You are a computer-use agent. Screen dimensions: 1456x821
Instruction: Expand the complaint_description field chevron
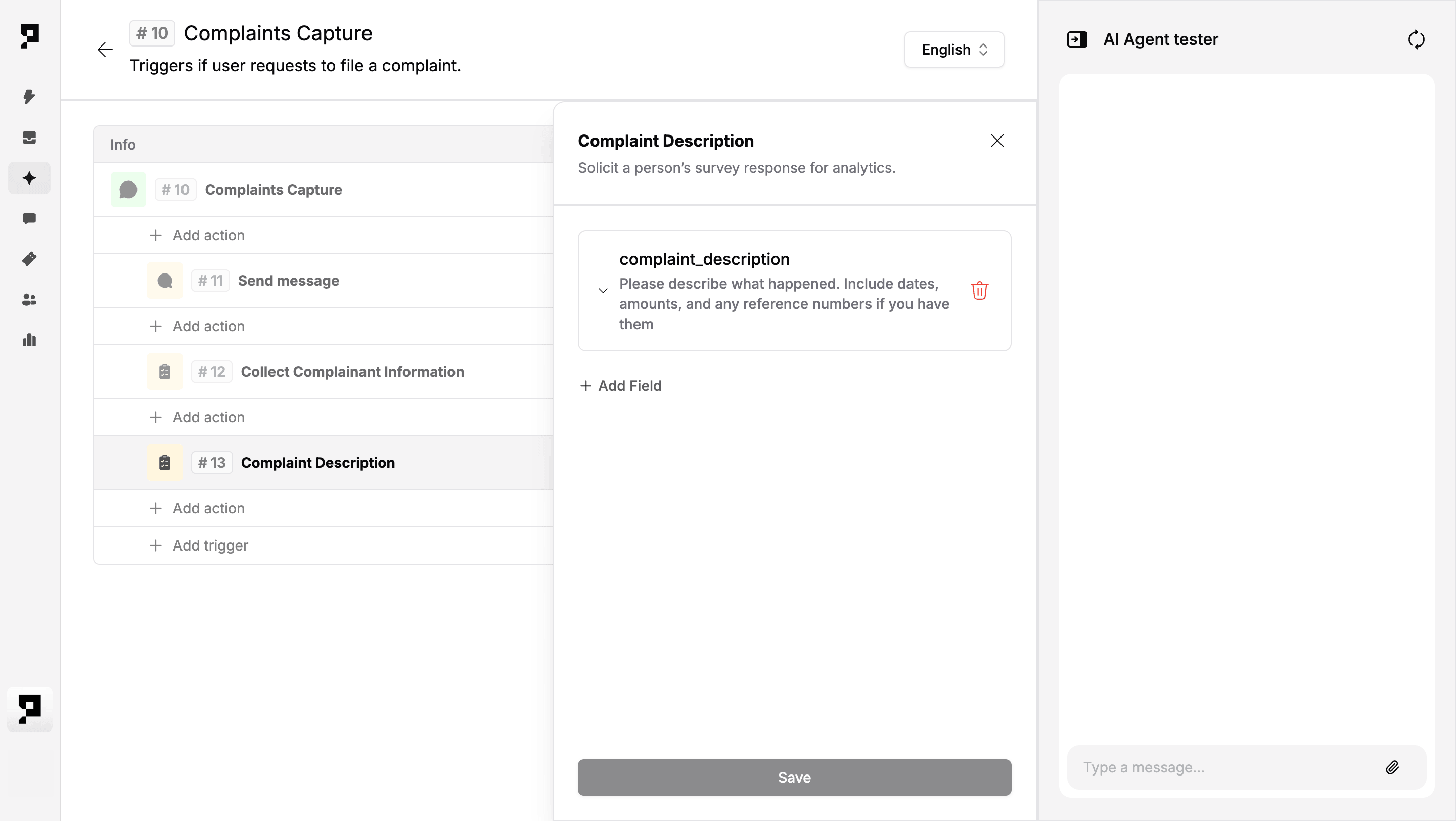tap(603, 290)
